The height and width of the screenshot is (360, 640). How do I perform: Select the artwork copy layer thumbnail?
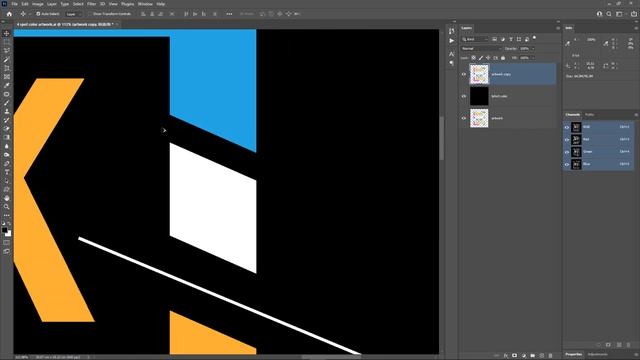(x=479, y=74)
